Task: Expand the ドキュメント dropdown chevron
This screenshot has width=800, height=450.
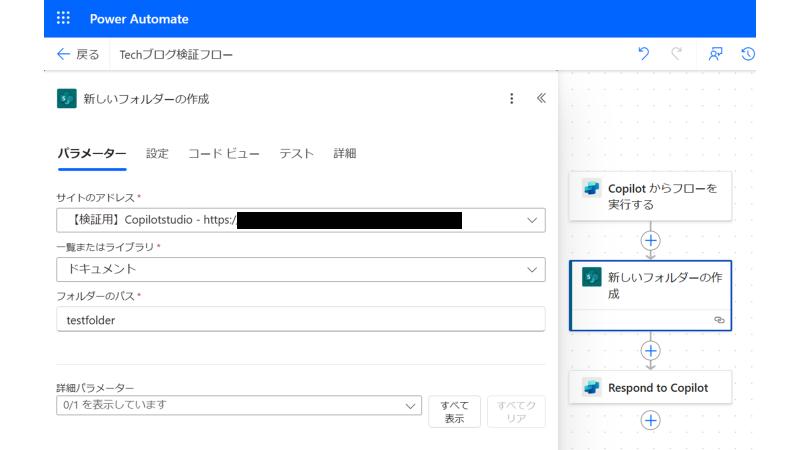Action: click(532, 269)
